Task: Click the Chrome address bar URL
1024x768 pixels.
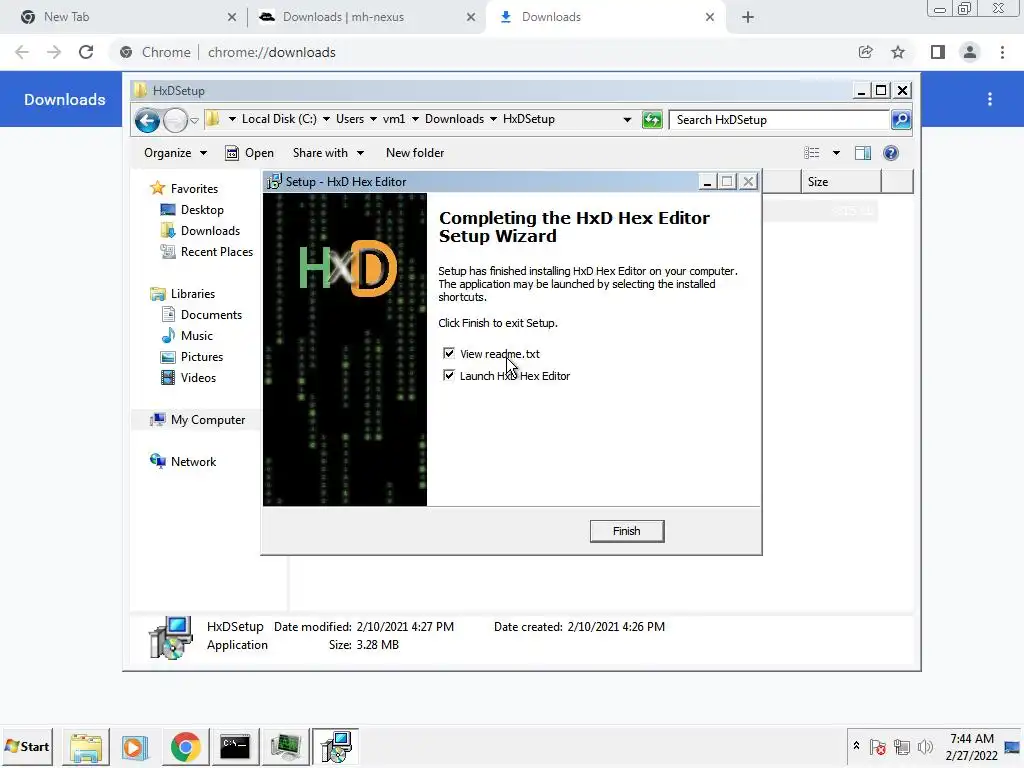Action: click(x=272, y=52)
